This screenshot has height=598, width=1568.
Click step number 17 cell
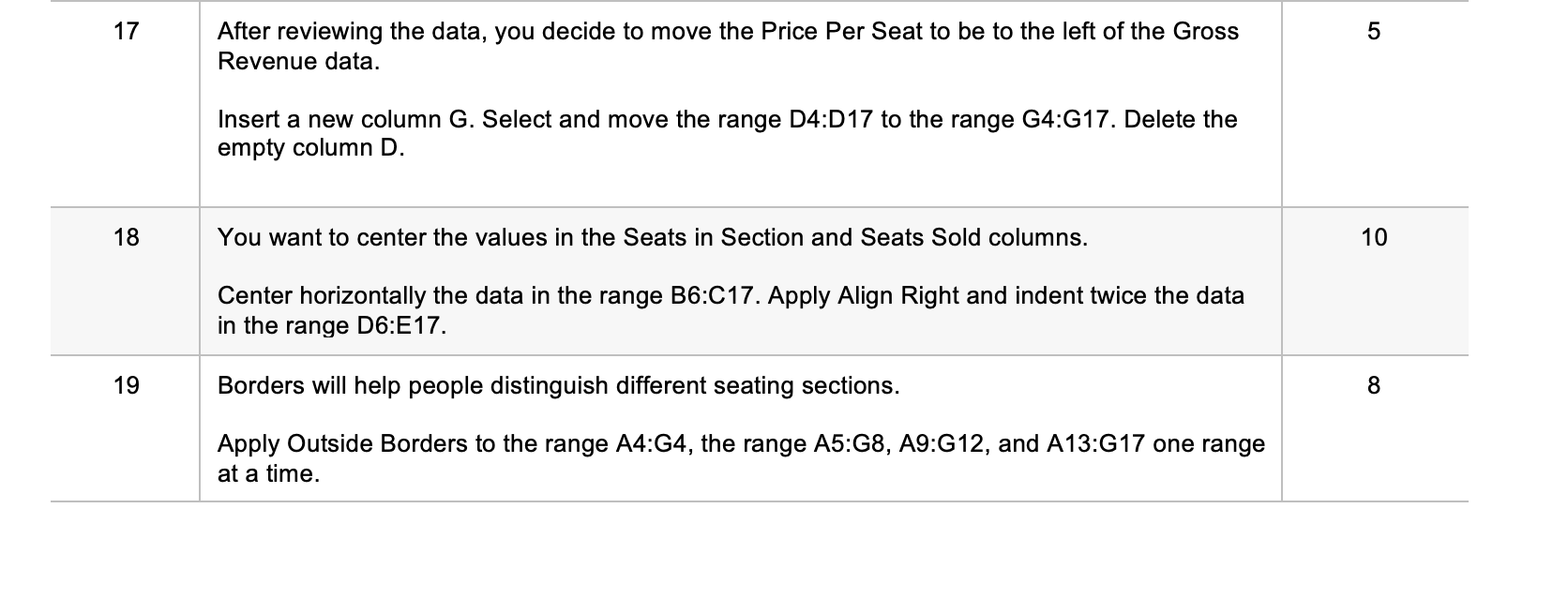tap(126, 32)
